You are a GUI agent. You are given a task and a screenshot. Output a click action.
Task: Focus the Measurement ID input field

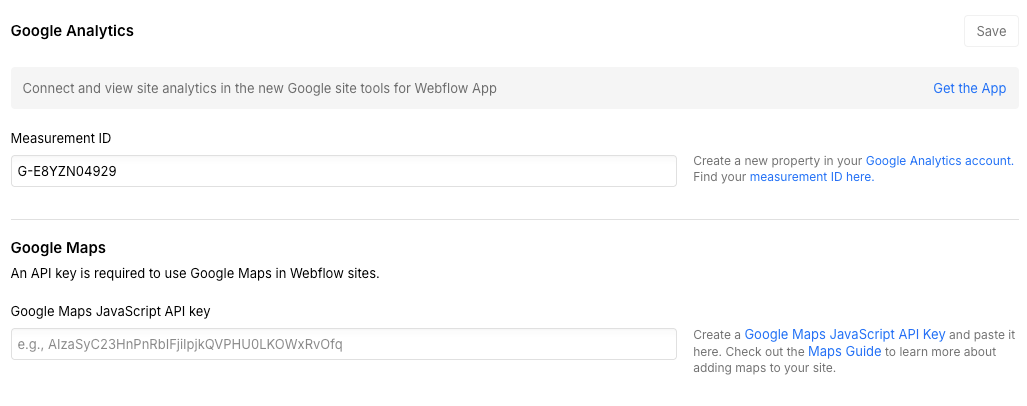[343, 171]
